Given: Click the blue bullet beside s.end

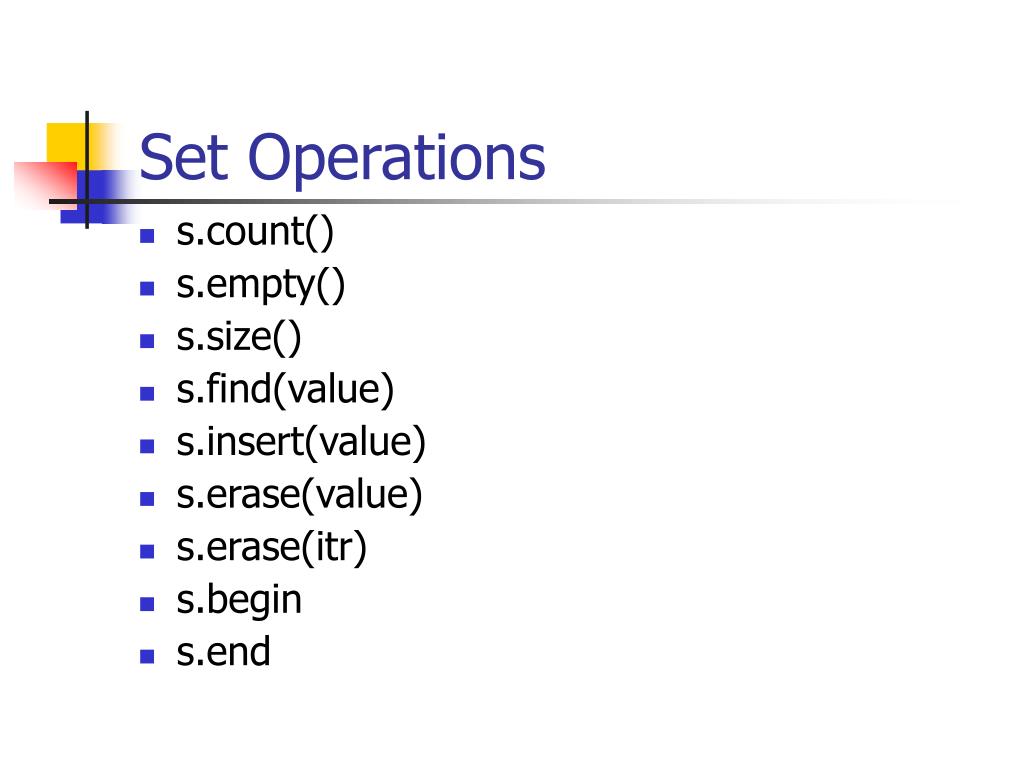Looking at the screenshot, I should coord(147,656).
